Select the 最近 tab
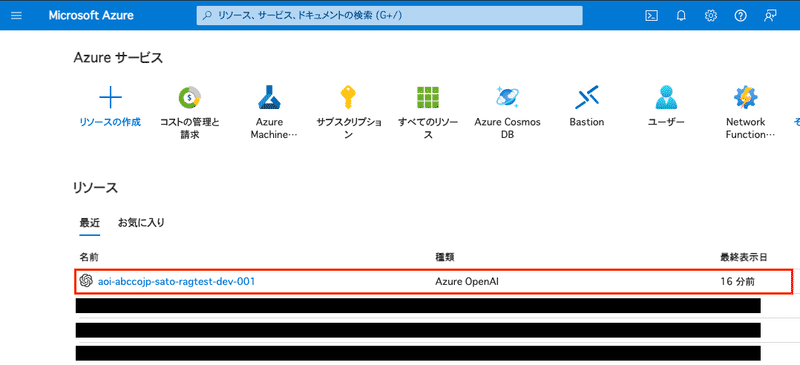Image resolution: width=800 pixels, height=365 pixels. [x=90, y=223]
